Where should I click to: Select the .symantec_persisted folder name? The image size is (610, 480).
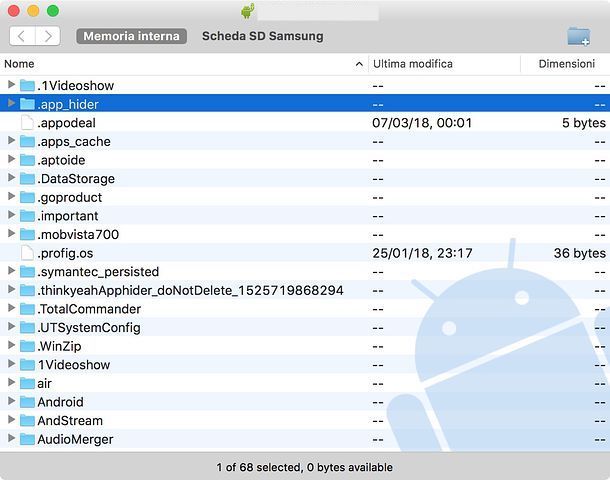(x=98, y=272)
